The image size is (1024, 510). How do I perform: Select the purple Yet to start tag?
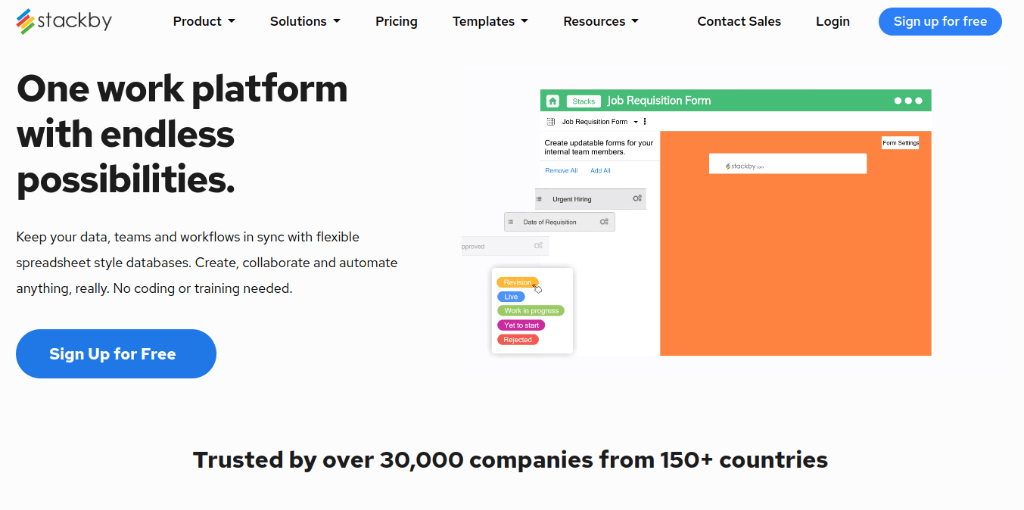click(520, 325)
